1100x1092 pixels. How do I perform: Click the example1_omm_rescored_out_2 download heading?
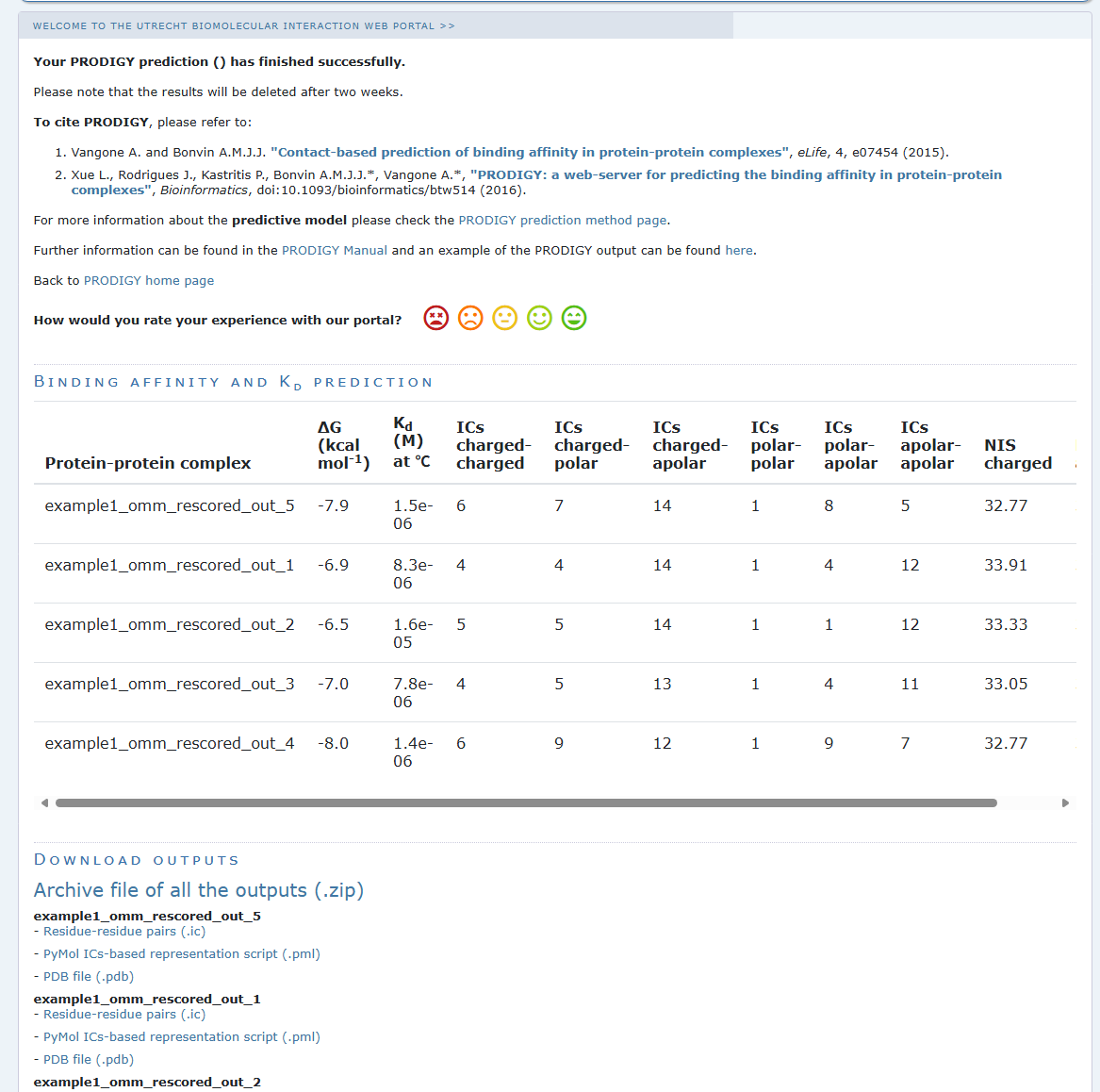coord(147,1083)
